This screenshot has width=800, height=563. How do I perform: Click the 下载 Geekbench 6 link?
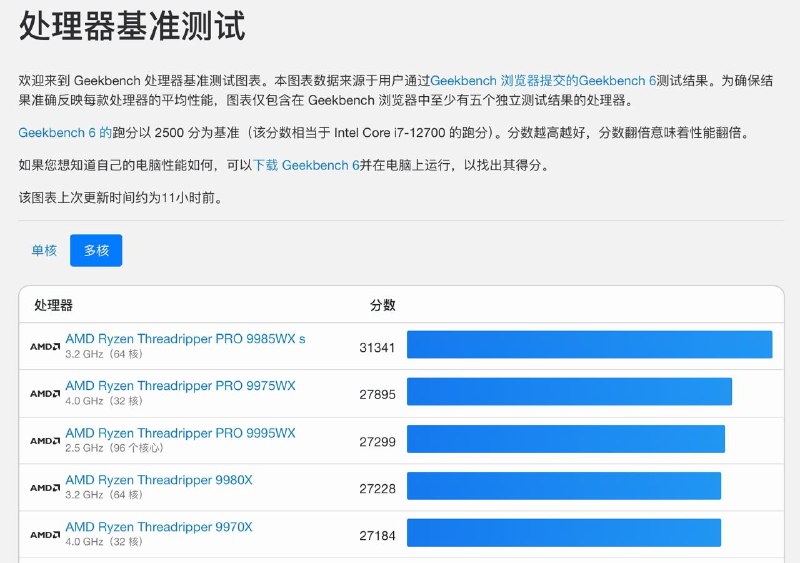[306, 165]
